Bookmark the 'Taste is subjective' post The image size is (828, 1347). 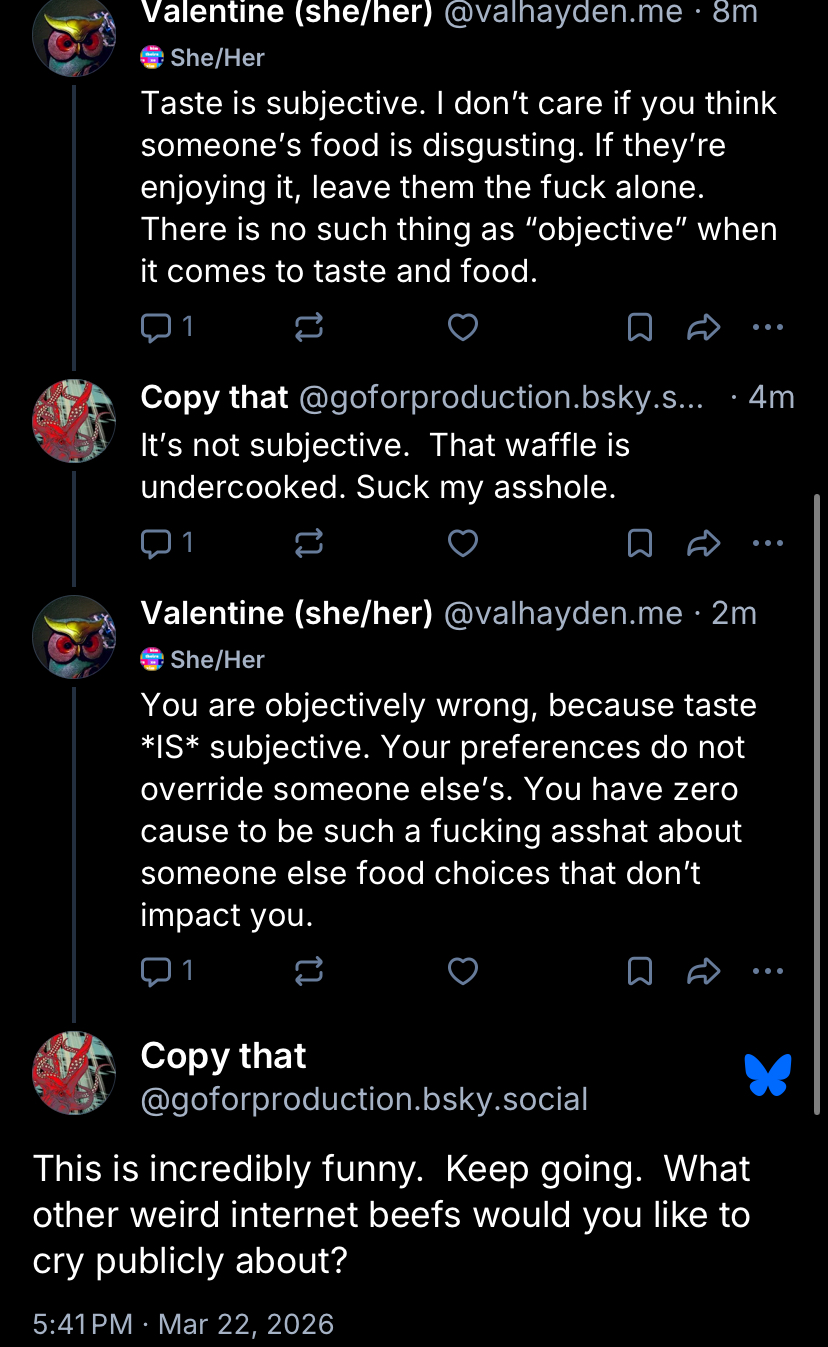tap(639, 327)
